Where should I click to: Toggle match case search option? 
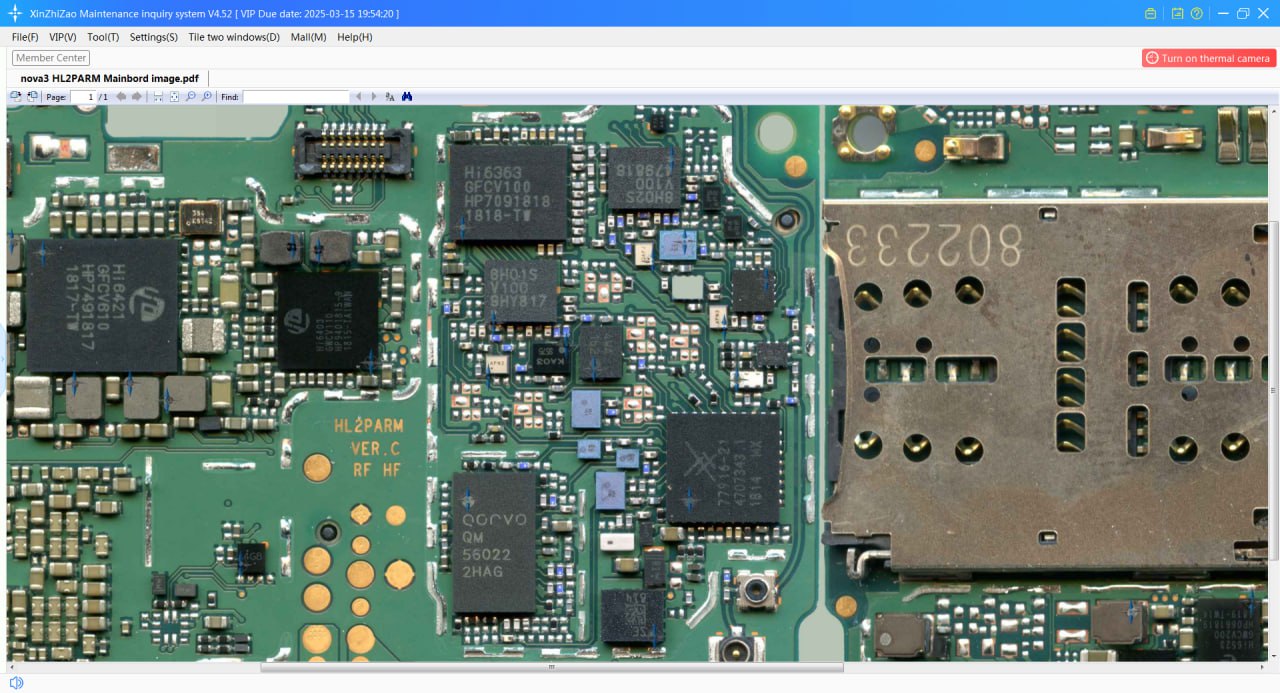[391, 97]
